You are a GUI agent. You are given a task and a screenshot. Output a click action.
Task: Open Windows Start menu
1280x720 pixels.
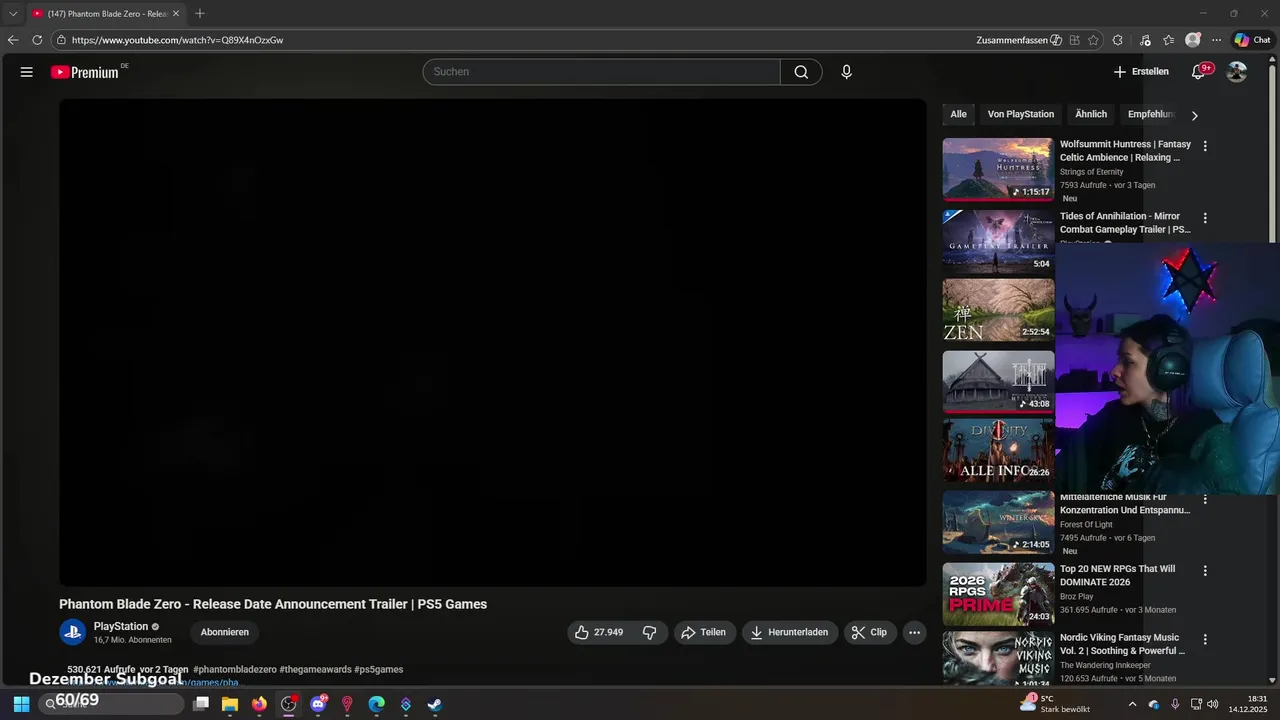21,704
